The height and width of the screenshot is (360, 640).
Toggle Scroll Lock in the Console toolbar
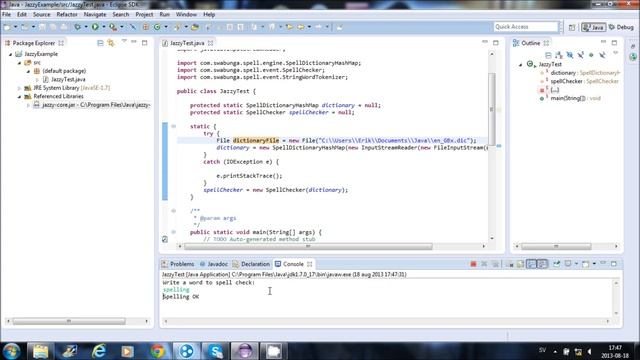pyautogui.click(x=510, y=264)
